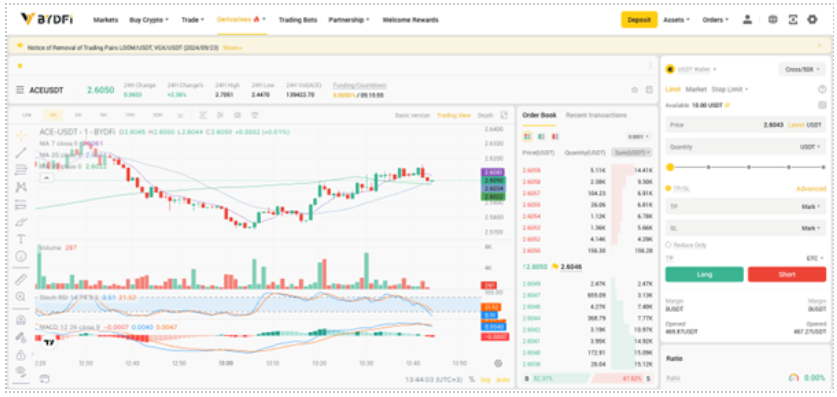Click the Price input field
Image resolution: width=837 pixels, height=397 pixels.
pos(746,125)
